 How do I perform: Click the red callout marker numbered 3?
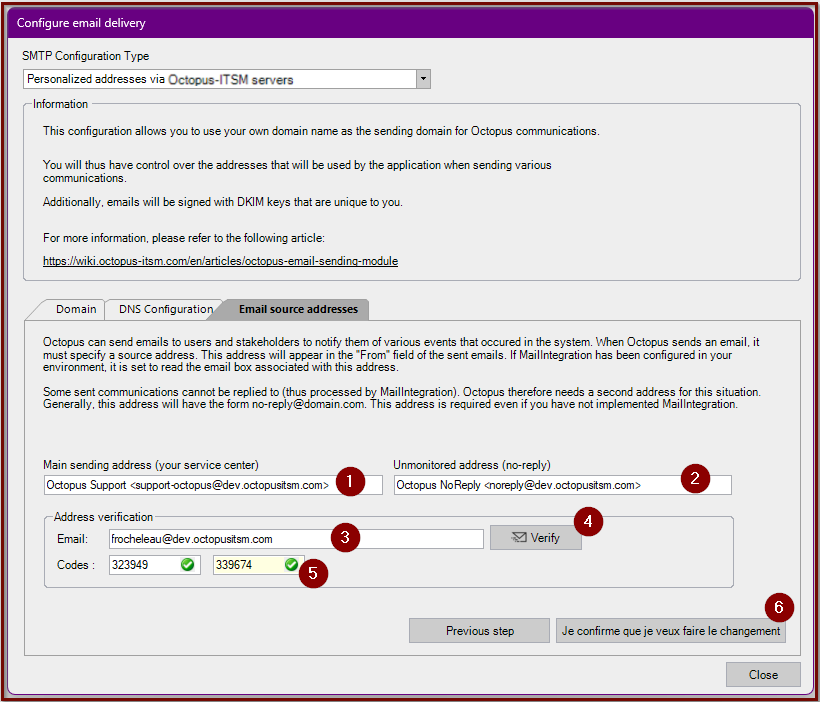345,538
